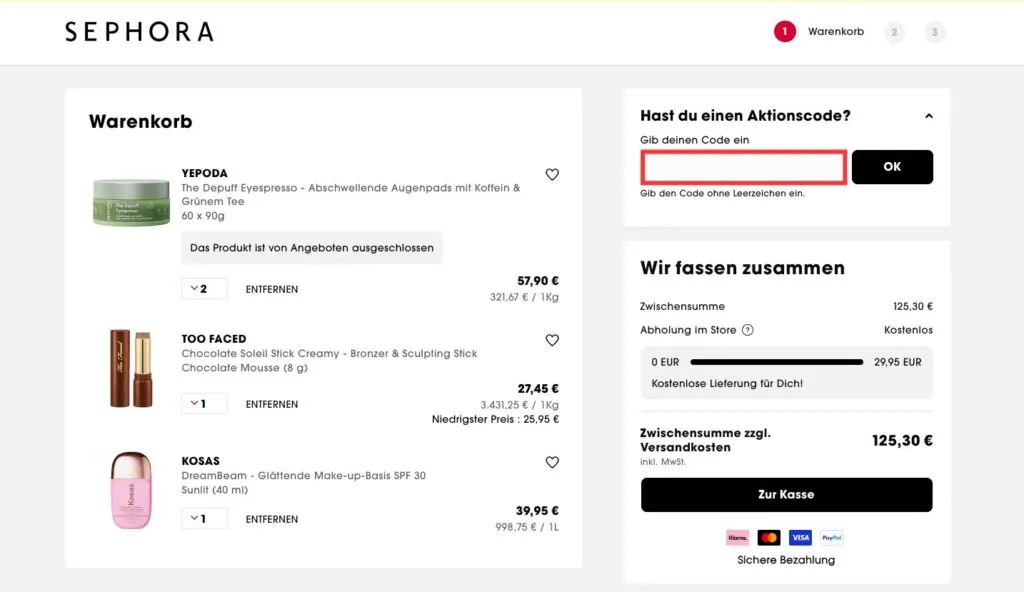Image resolution: width=1024 pixels, height=592 pixels.
Task: Save the KOSAS DreamBeam with the heart icon
Action: tap(552, 462)
